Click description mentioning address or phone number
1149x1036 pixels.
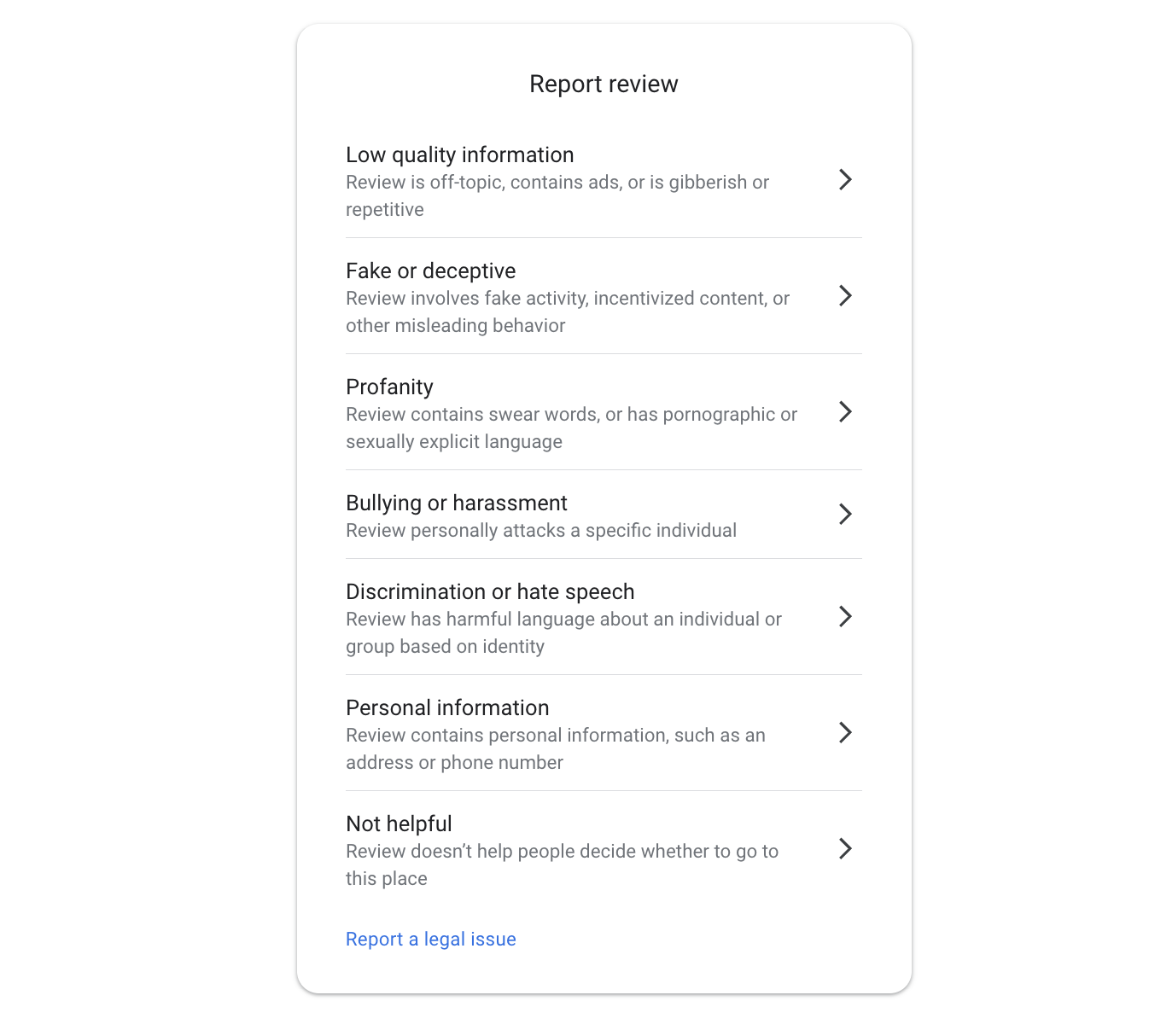(x=555, y=748)
